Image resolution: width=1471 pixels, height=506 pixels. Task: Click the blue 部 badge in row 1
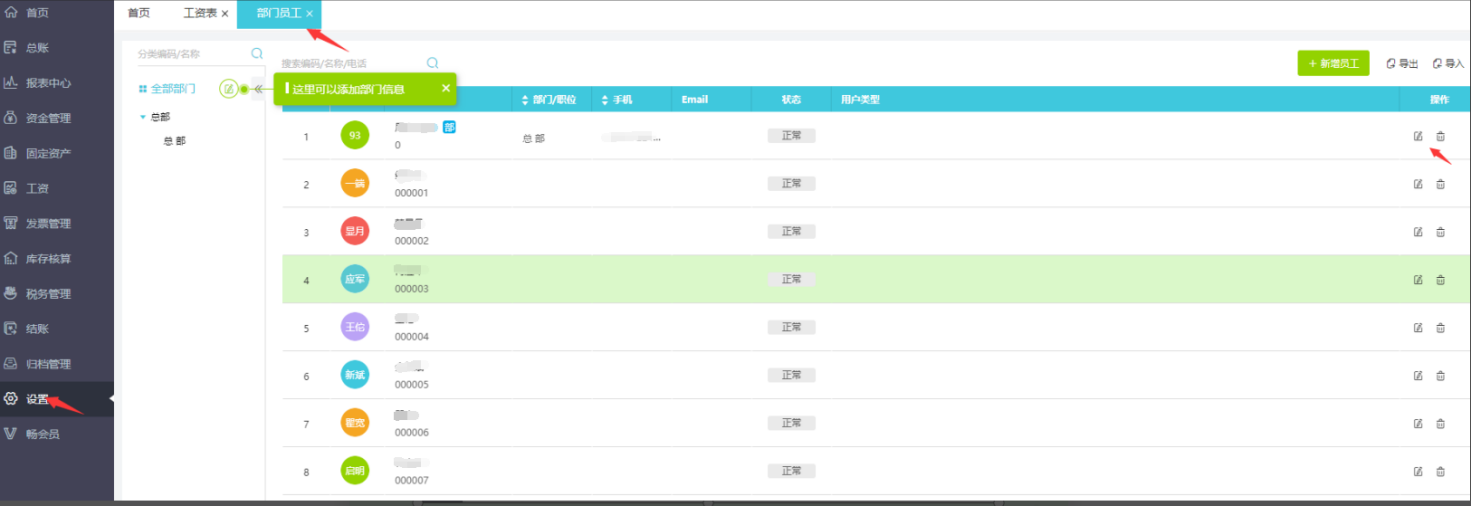[449, 127]
